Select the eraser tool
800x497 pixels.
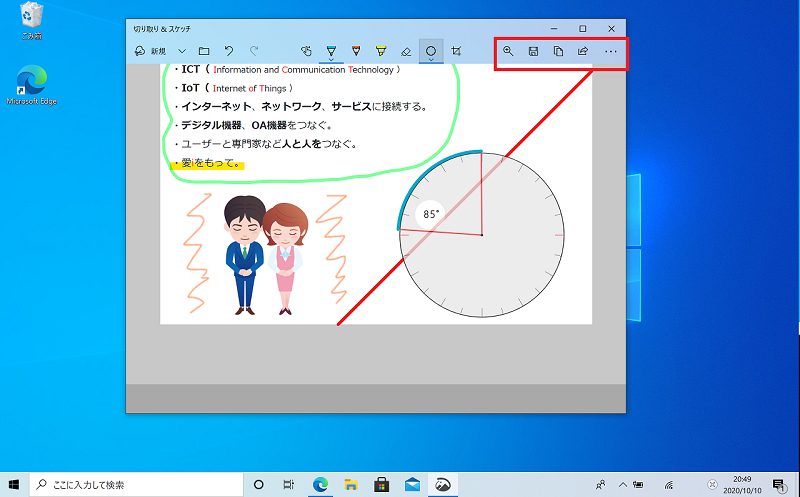coord(406,51)
